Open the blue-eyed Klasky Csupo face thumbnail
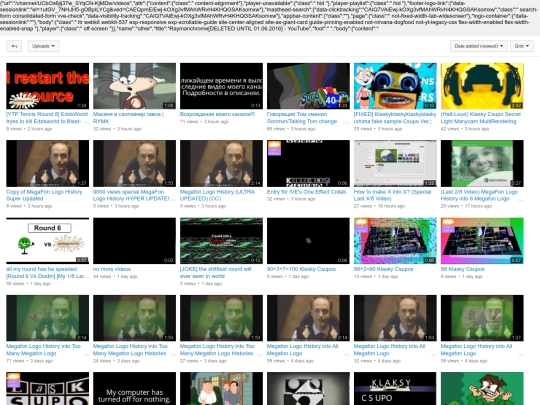The height and width of the screenshot is (405, 540). [x=395, y=86]
